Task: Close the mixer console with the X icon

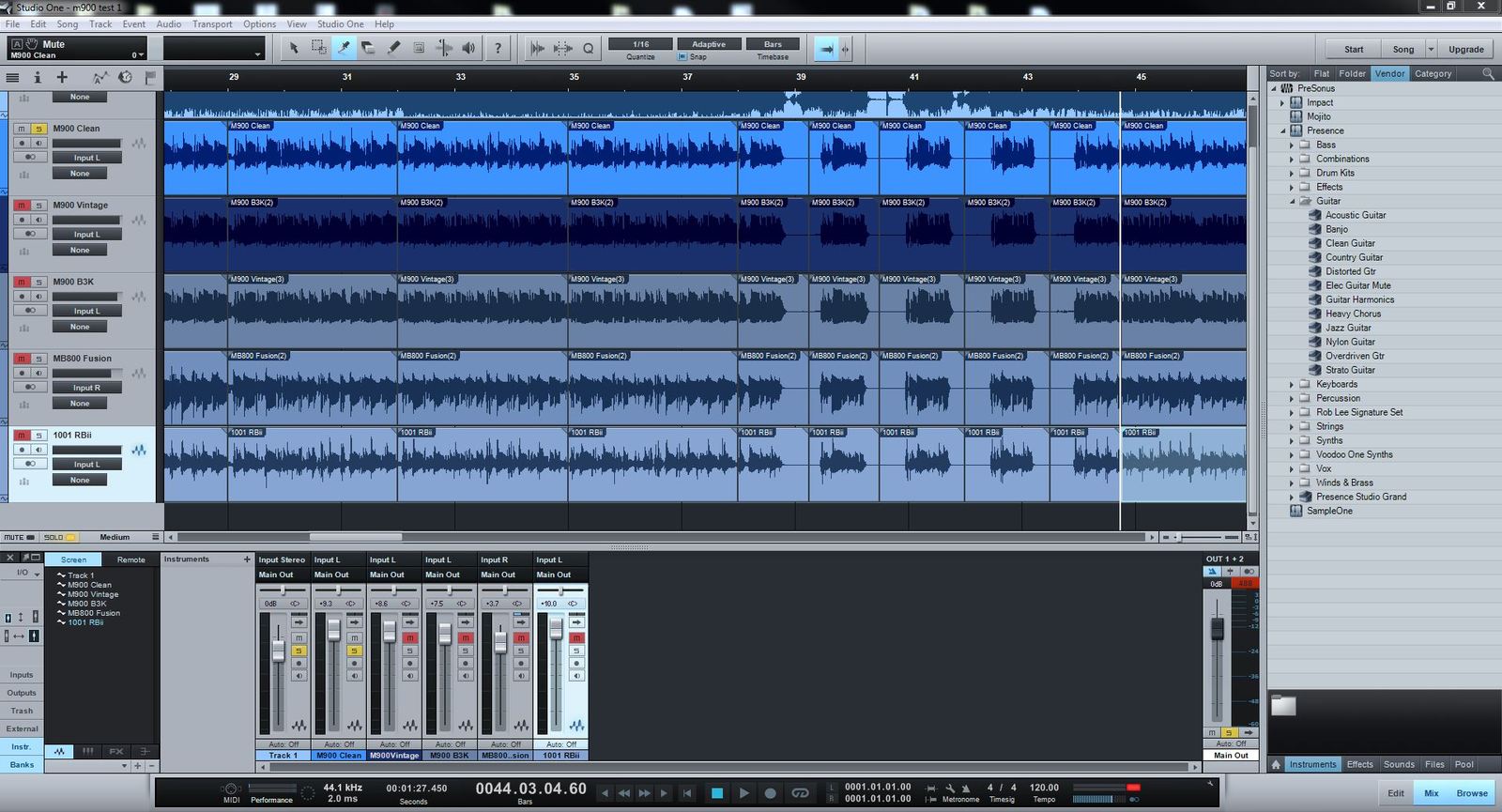Action: click(10, 559)
